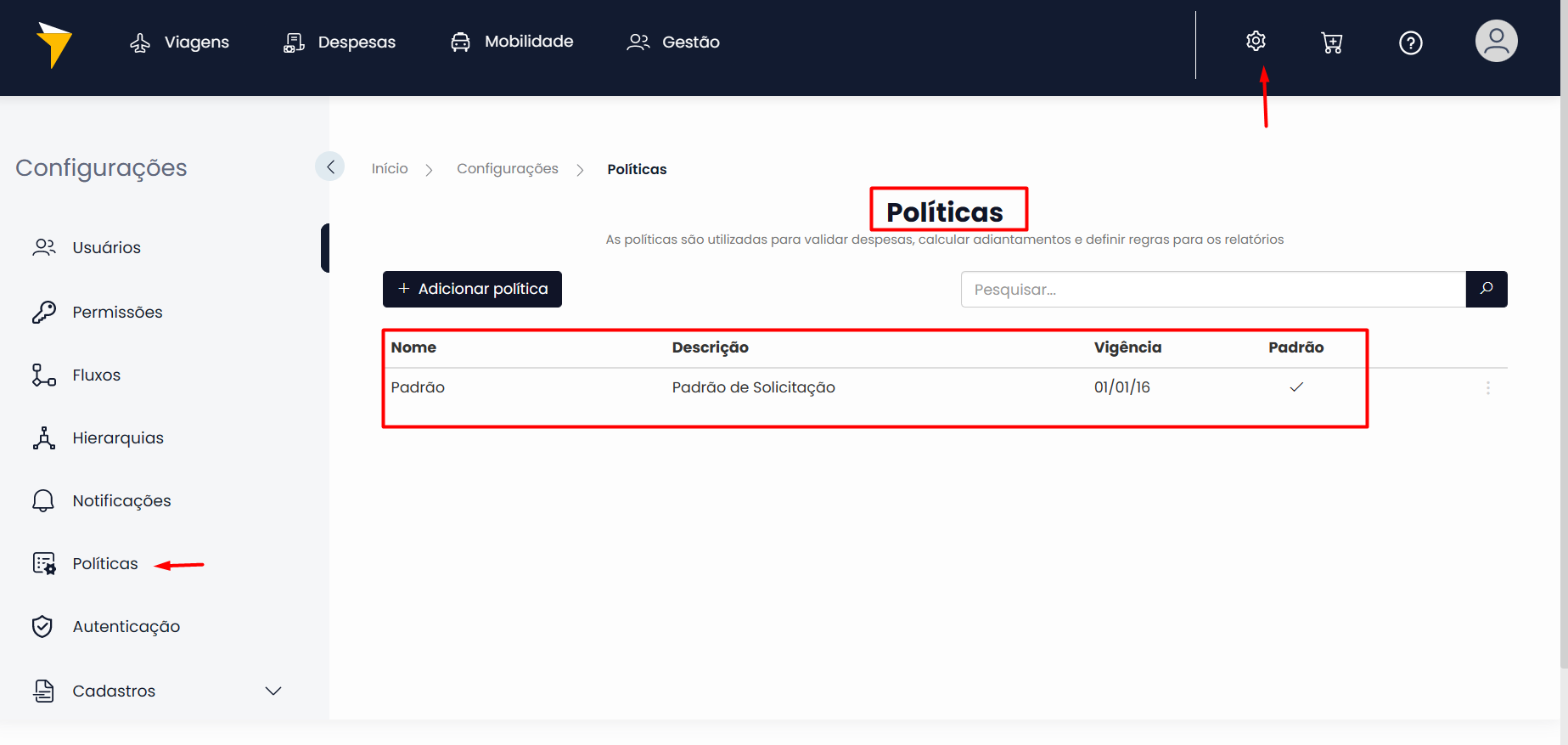Click the 'Padrão de Solicitação' description cell

(753, 387)
